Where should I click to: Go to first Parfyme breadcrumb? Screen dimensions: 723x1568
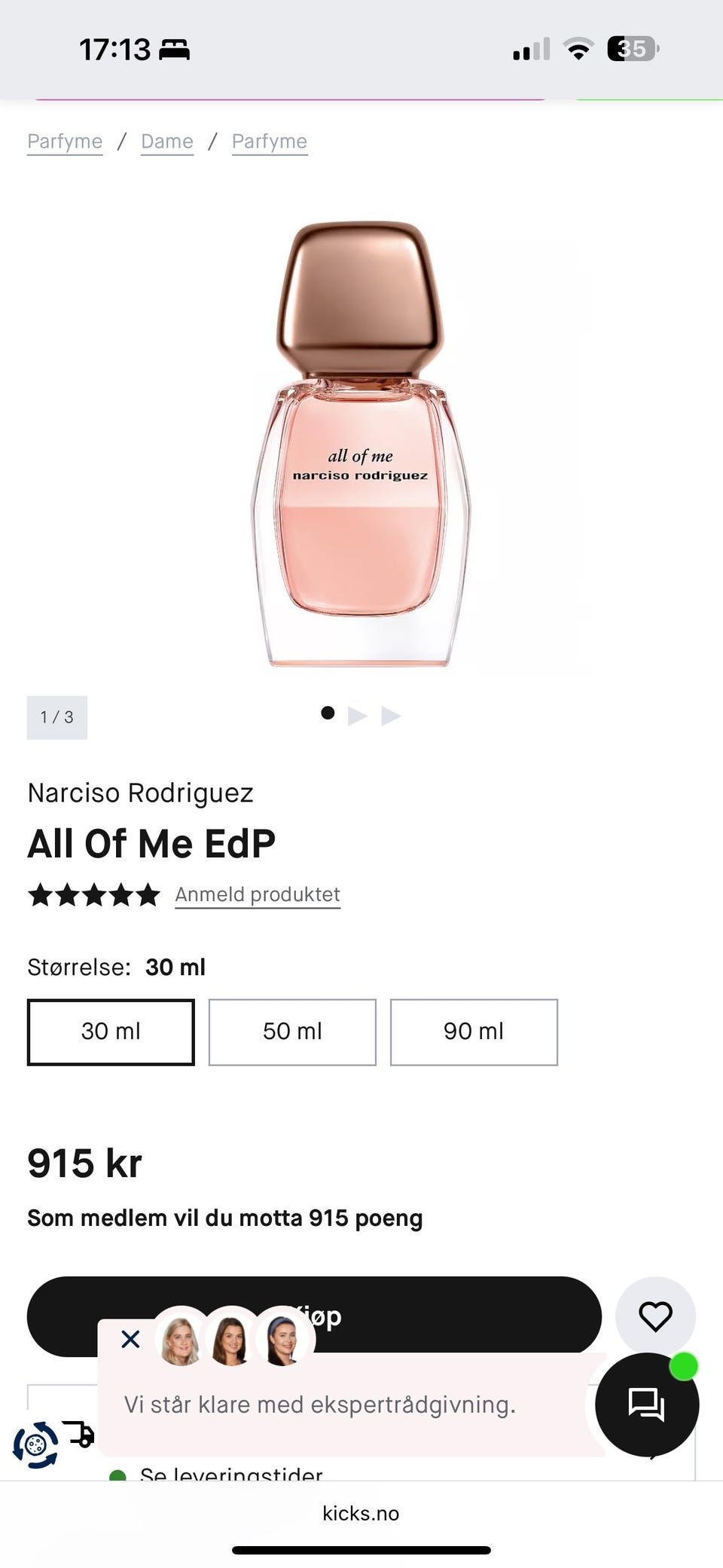65,142
